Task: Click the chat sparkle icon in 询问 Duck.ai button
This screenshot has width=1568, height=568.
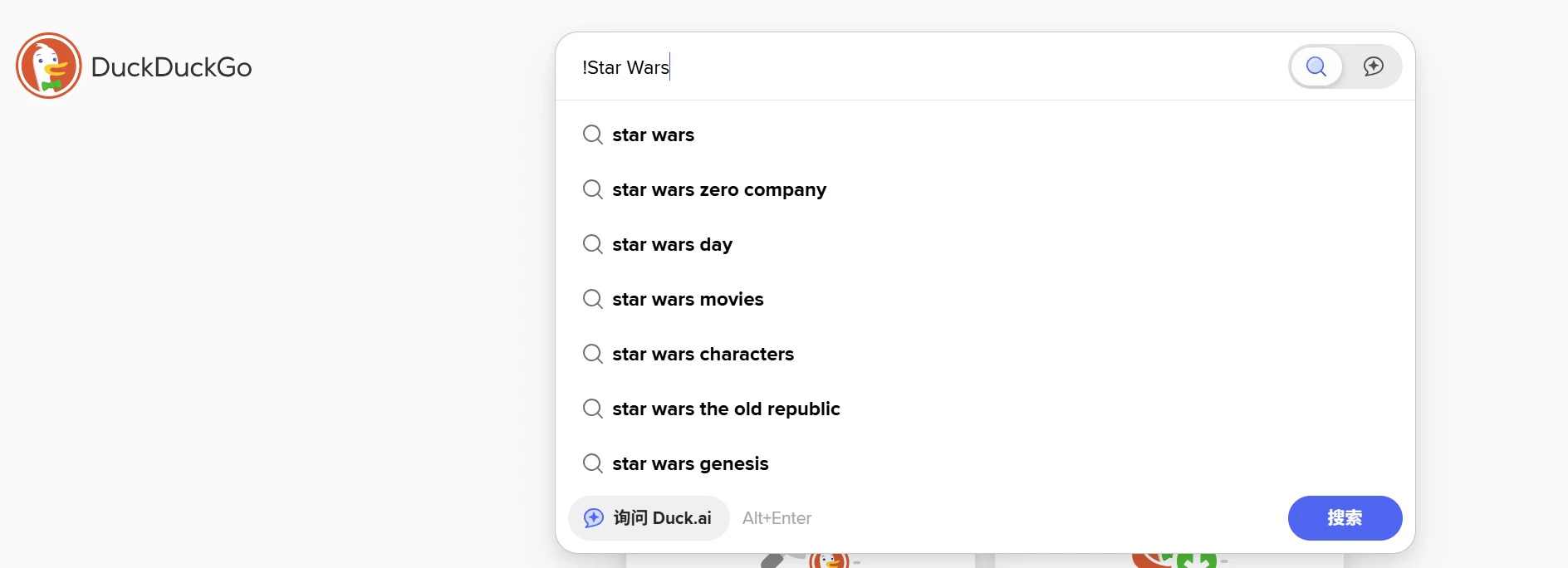Action: 594,518
